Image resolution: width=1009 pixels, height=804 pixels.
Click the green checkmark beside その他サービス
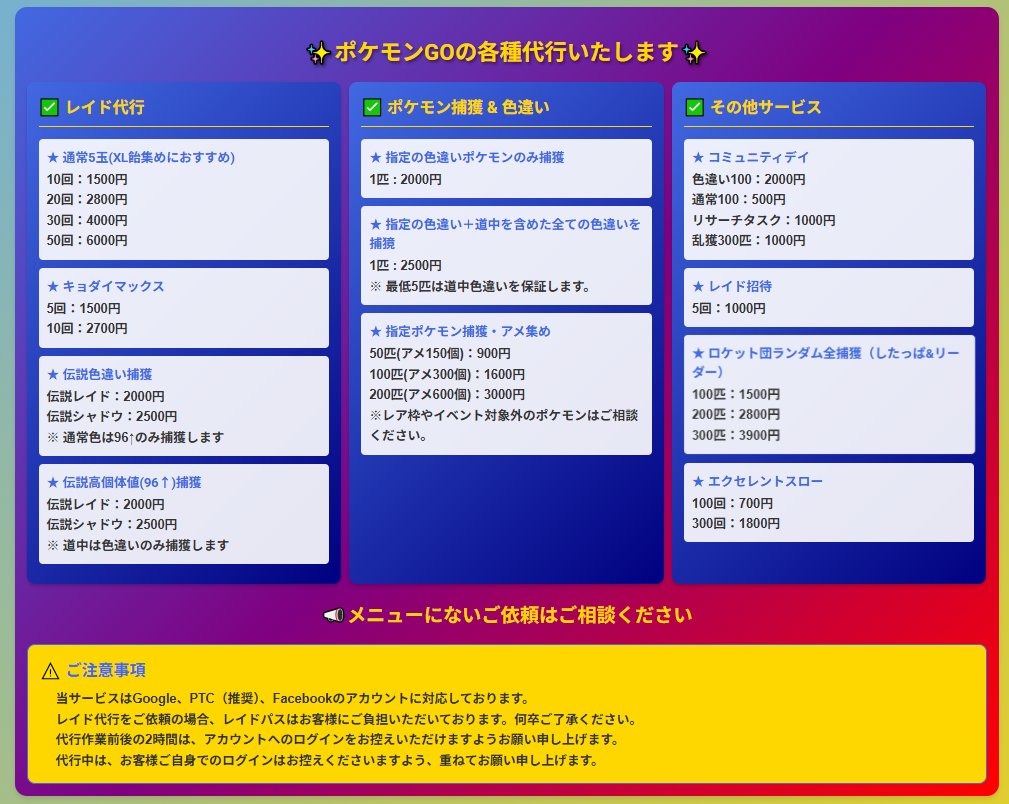click(x=694, y=107)
